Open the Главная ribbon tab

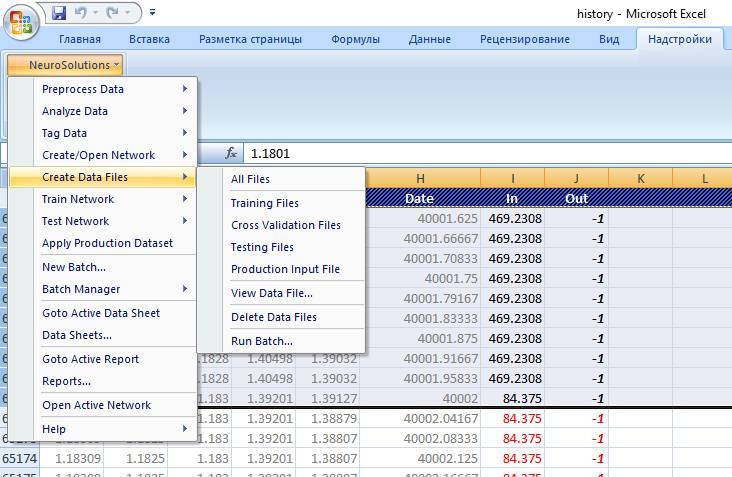(x=80, y=39)
